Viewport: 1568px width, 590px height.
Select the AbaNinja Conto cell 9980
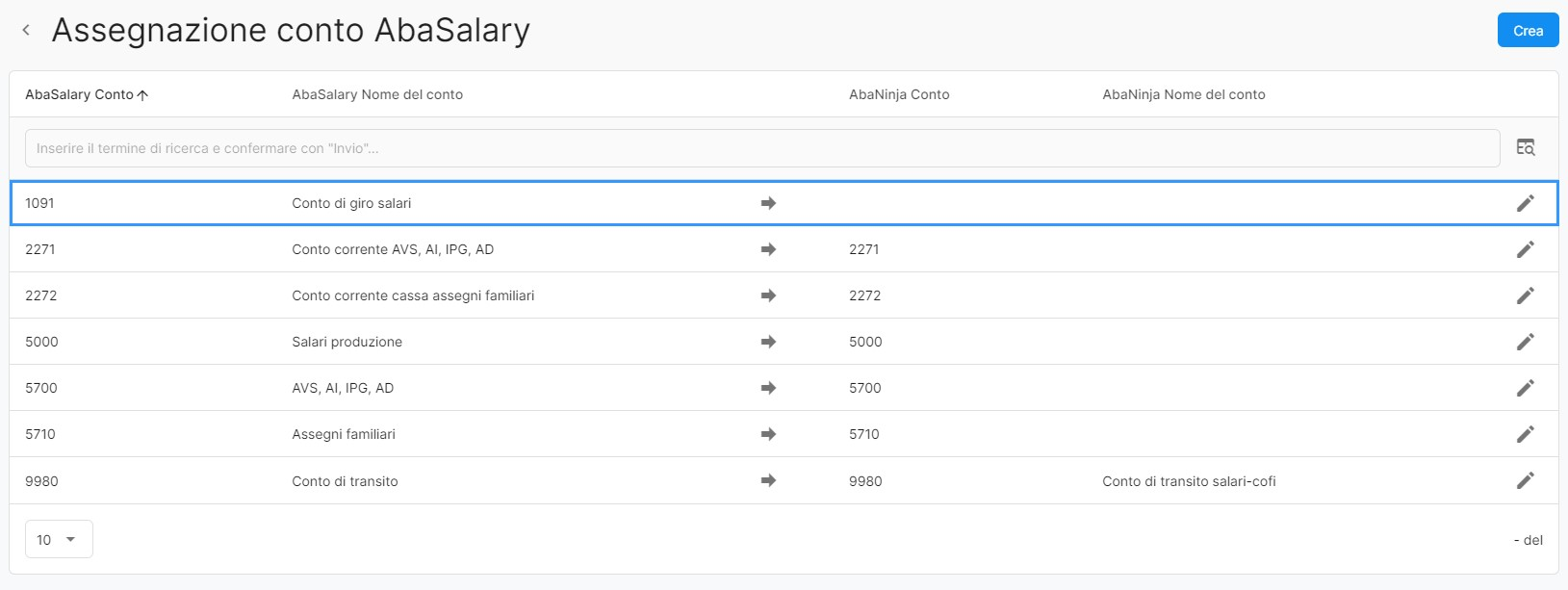coord(865,481)
